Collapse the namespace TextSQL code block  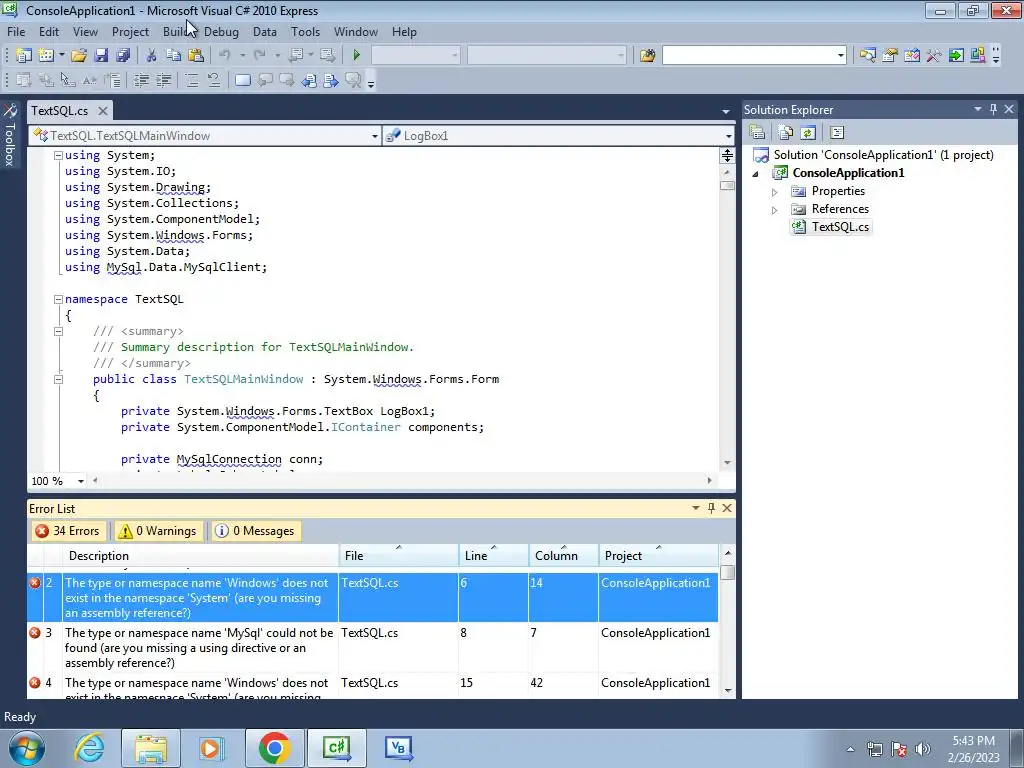tap(58, 299)
